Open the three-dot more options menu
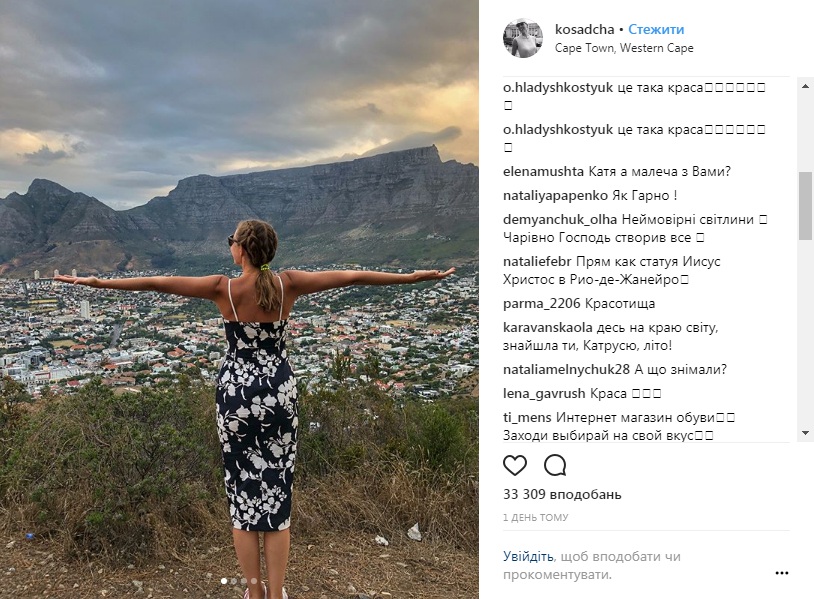This screenshot has height=599, width=814. click(x=782, y=573)
